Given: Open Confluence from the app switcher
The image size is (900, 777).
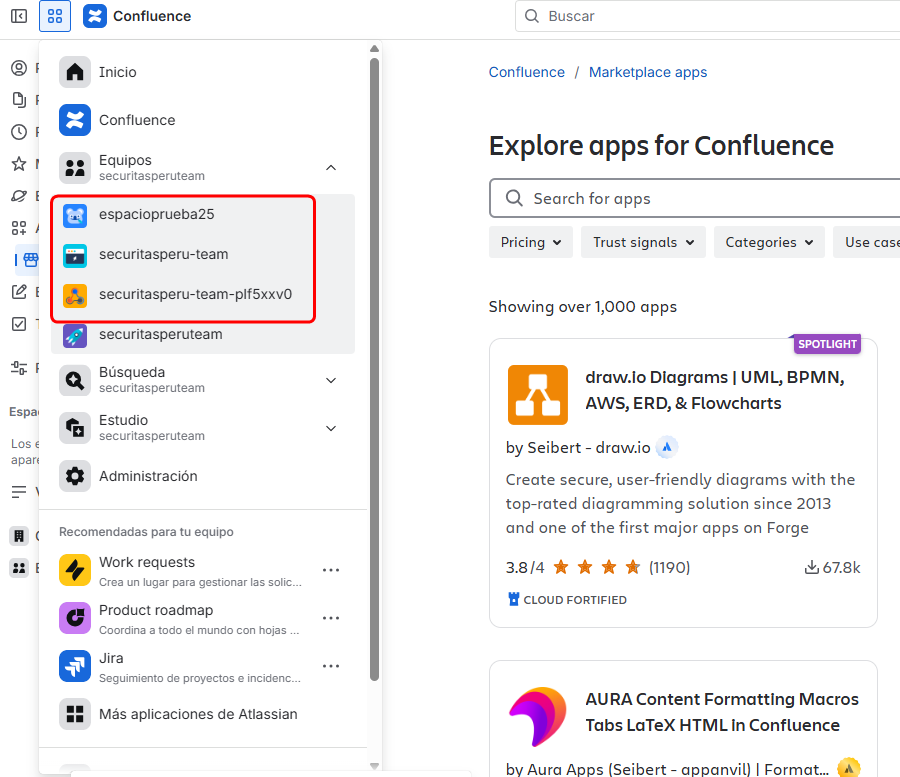Looking at the screenshot, I should [x=202, y=120].
